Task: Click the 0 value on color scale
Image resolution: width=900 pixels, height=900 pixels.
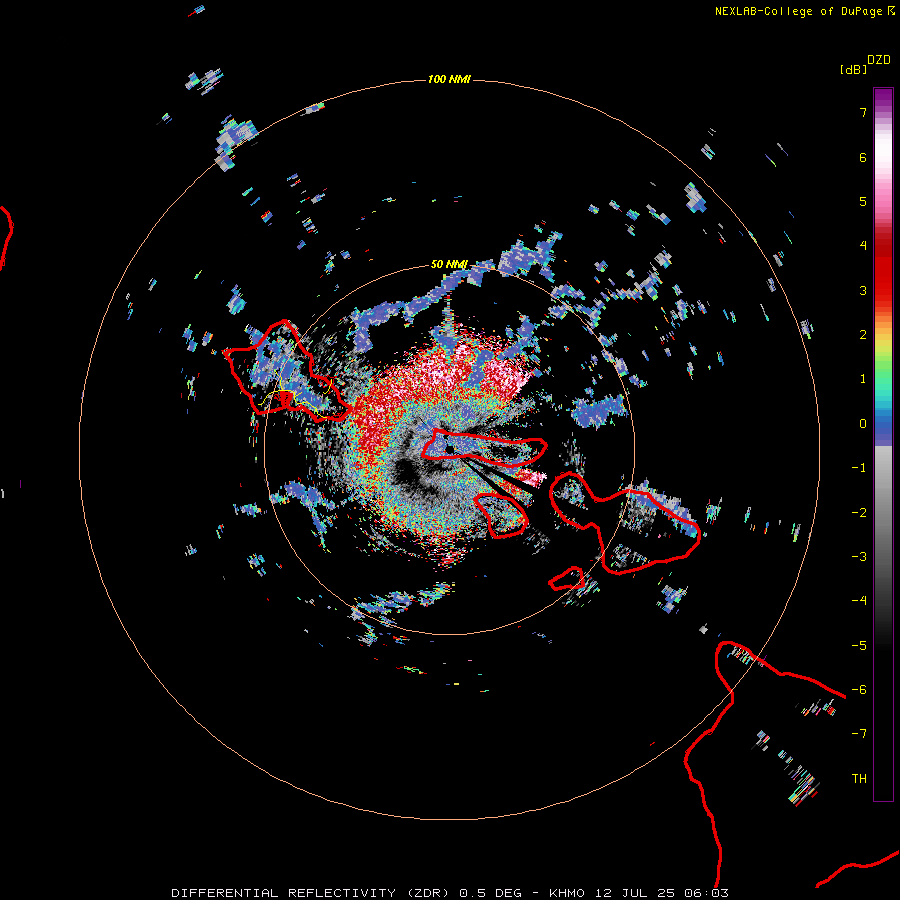Action: point(863,424)
